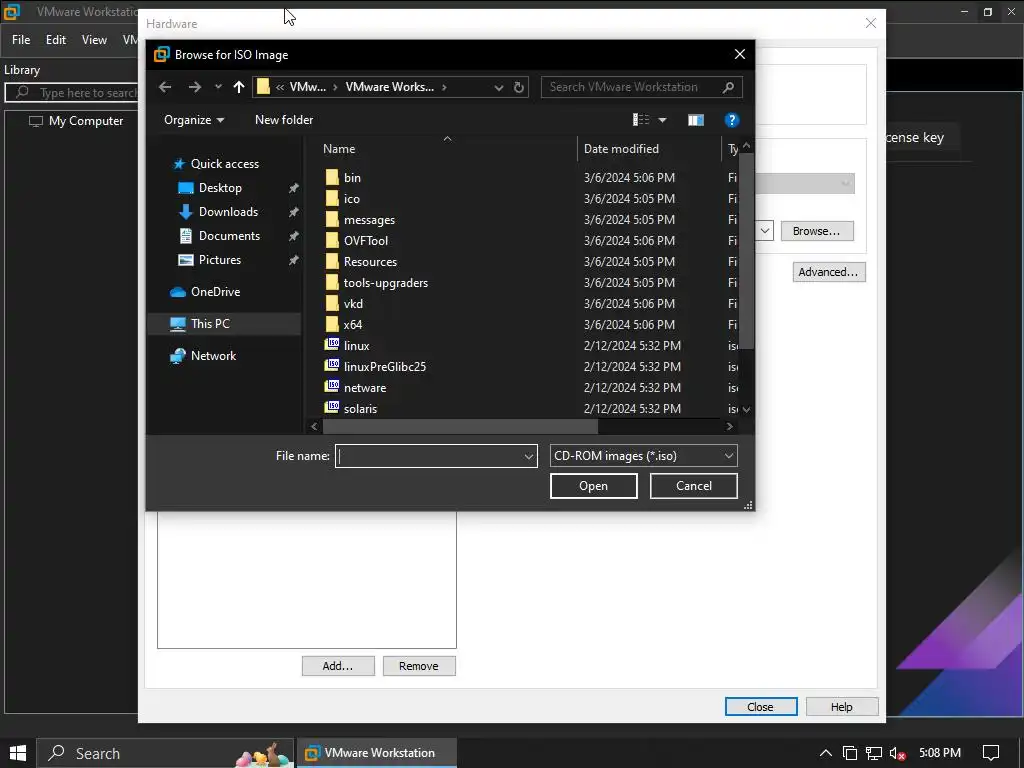Open view options dropdown arrow
This screenshot has width=1024, height=768.
coord(662,120)
